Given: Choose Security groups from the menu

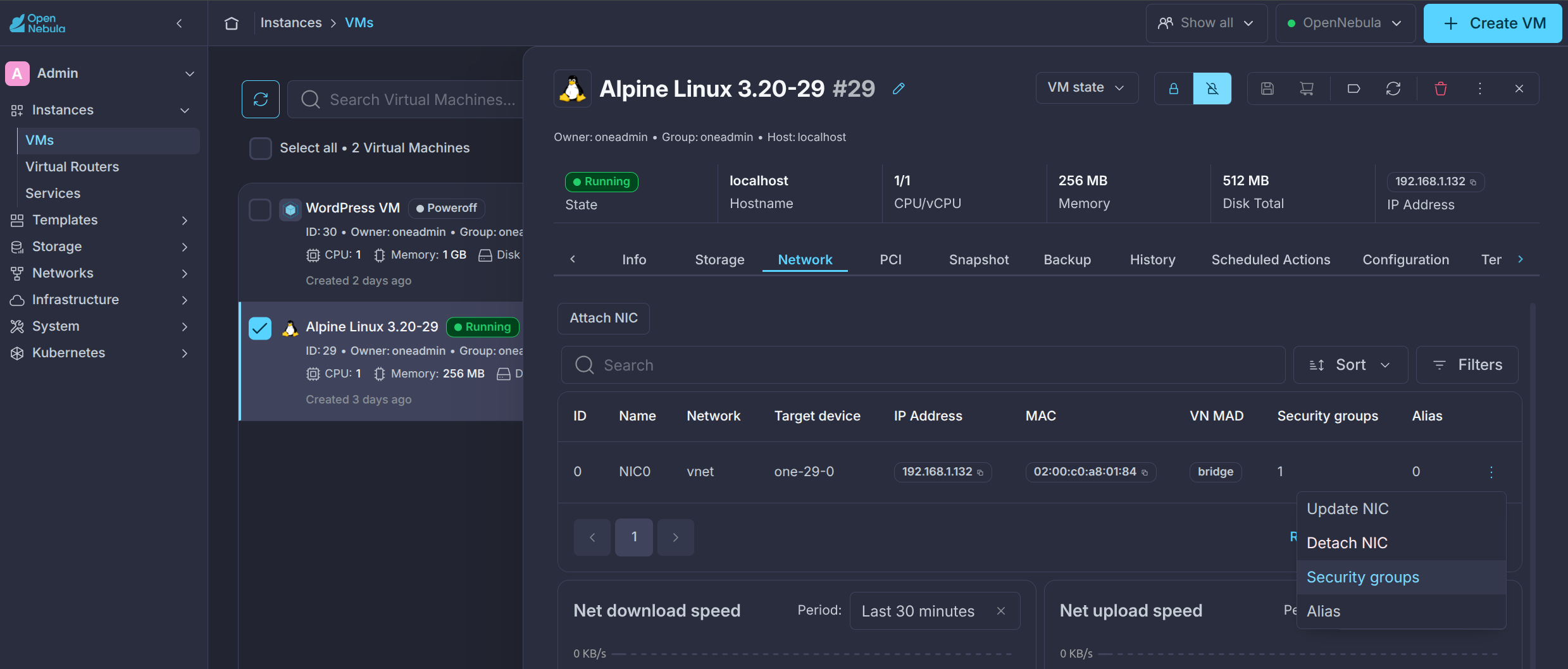Looking at the screenshot, I should point(1401,577).
